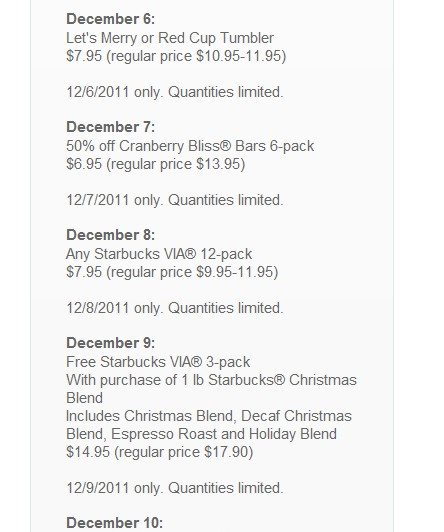Click the 12/7/2011 only quantities limited note
This screenshot has height=532, width=444.
(175, 200)
